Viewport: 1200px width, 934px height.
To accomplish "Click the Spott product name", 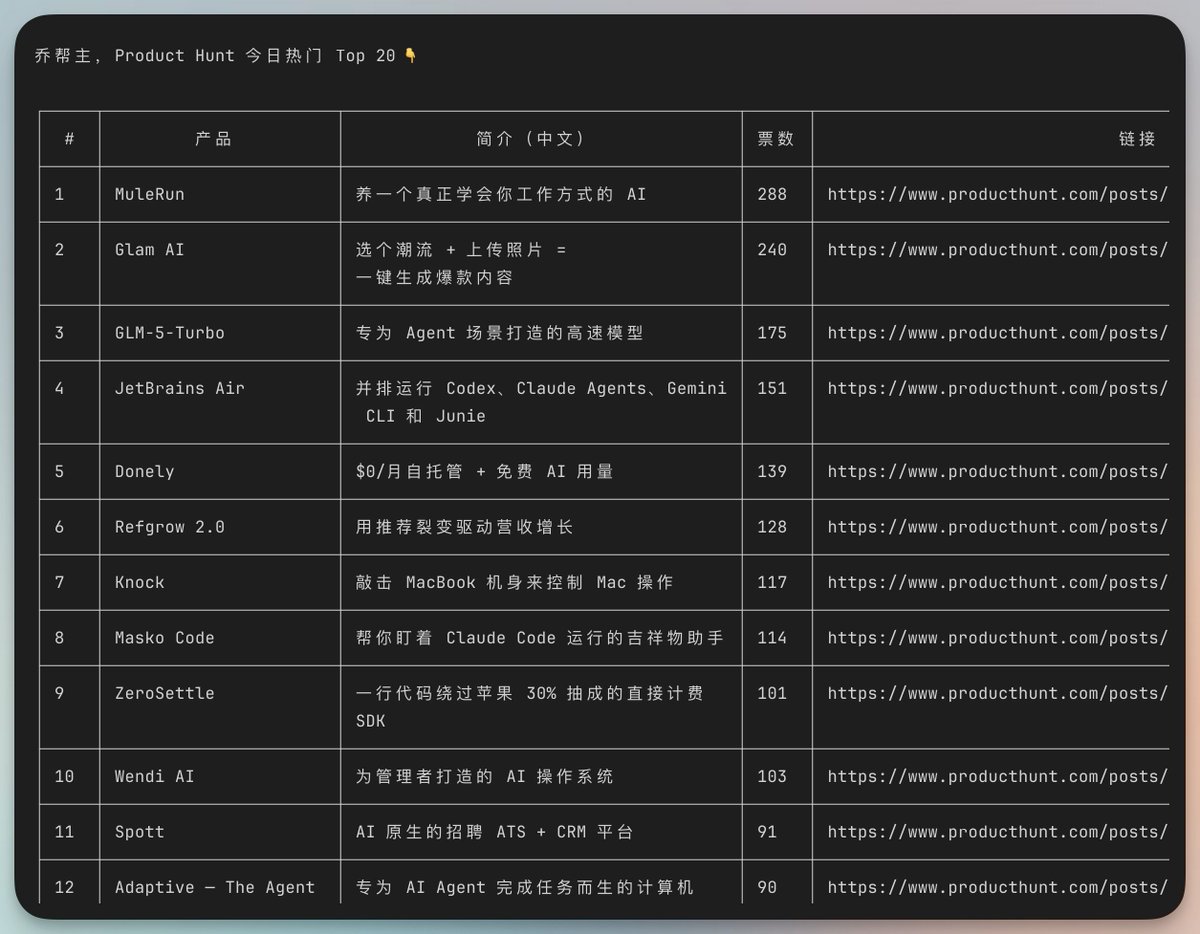I will [x=140, y=832].
